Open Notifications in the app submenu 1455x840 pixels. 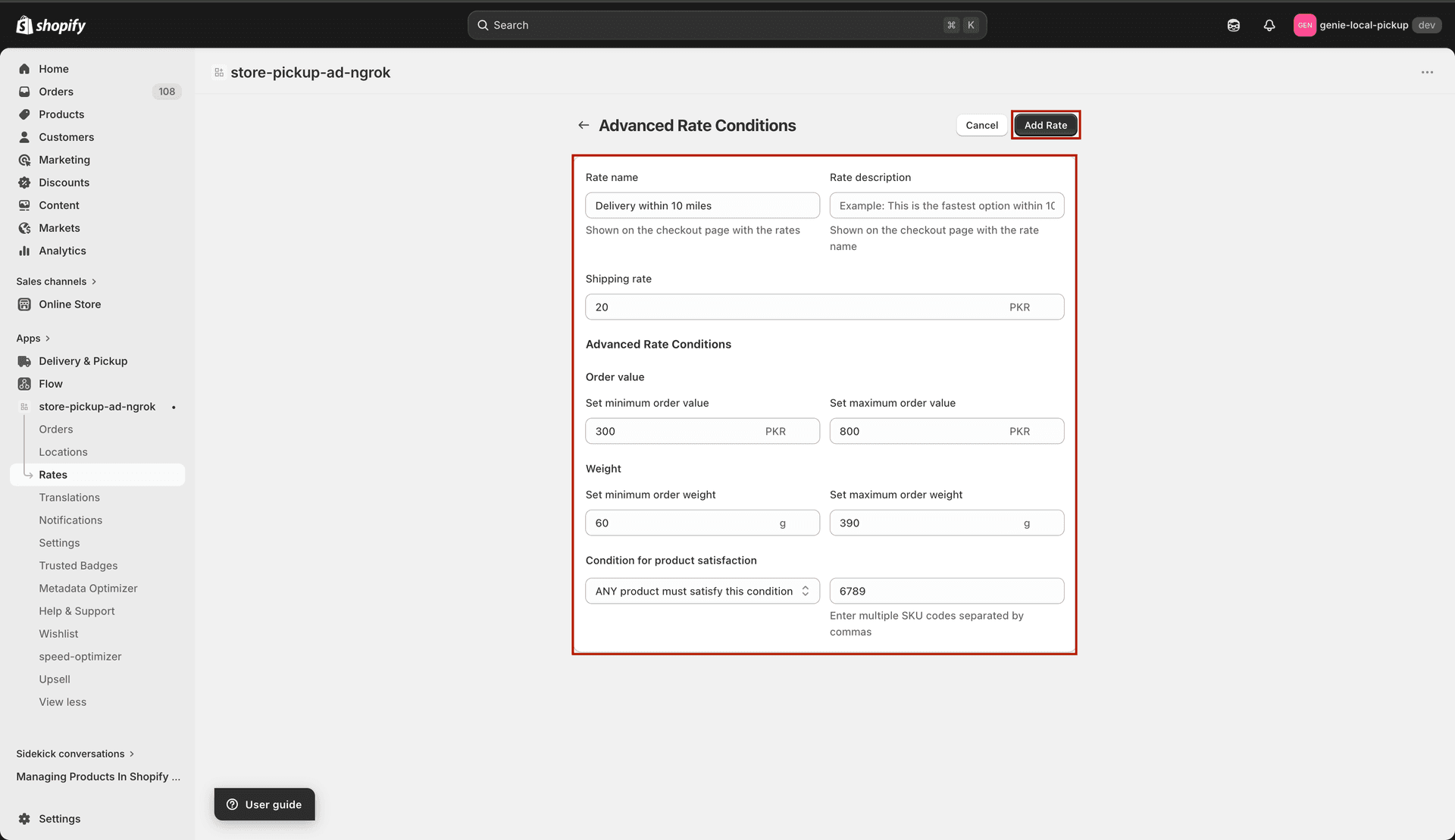coord(70,520)
